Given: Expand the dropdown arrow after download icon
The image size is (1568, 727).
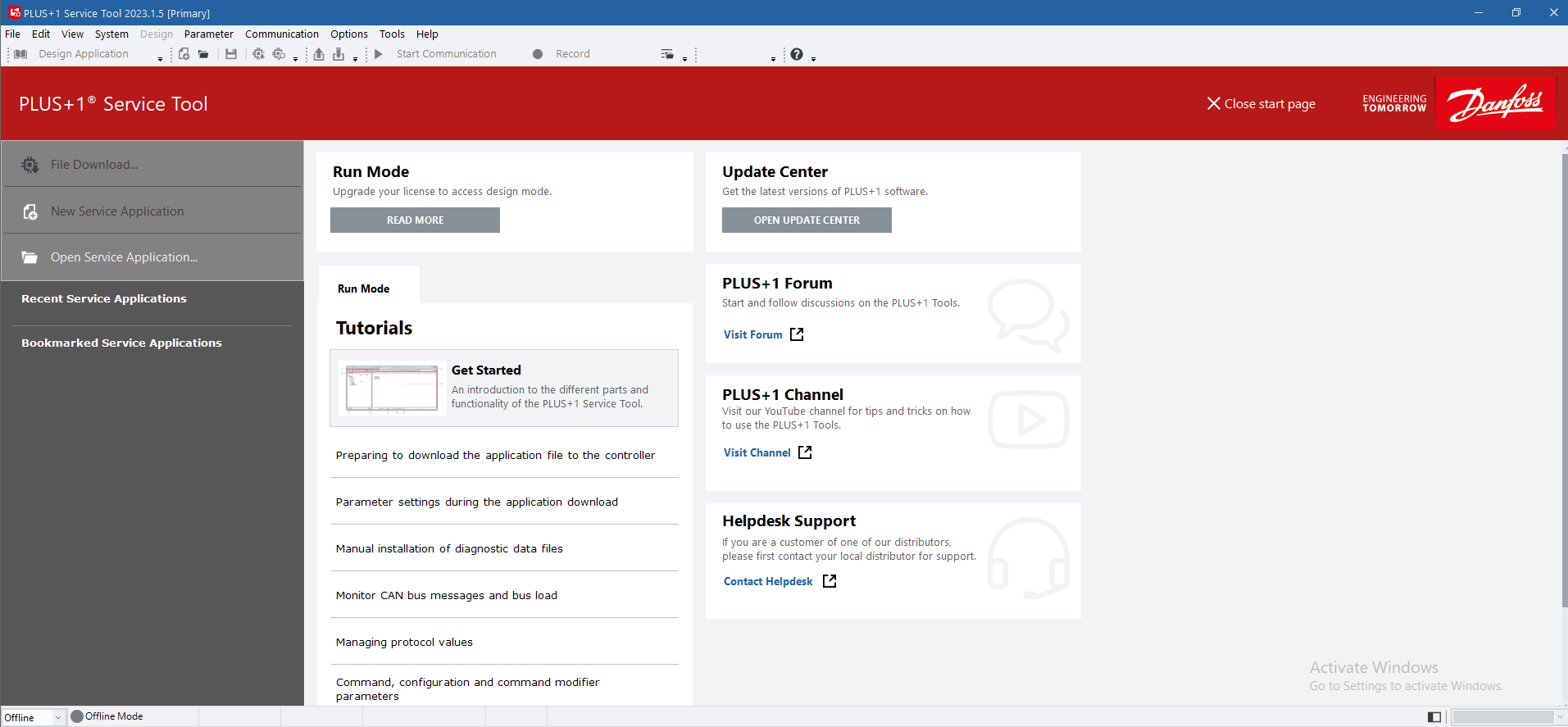Looking at the screenshot, I should [x=355, y=59].
